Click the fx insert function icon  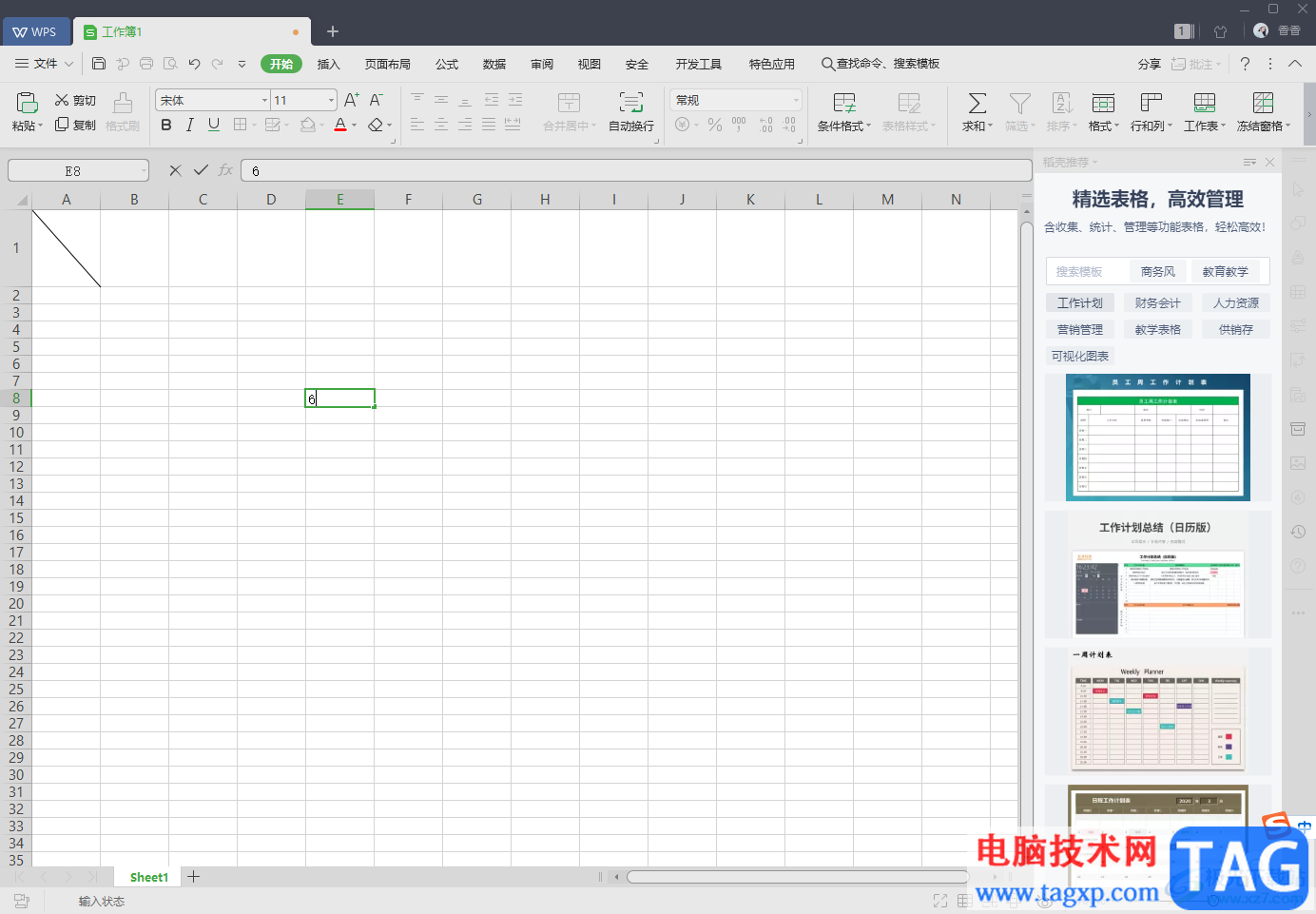[x=225, y=170]
